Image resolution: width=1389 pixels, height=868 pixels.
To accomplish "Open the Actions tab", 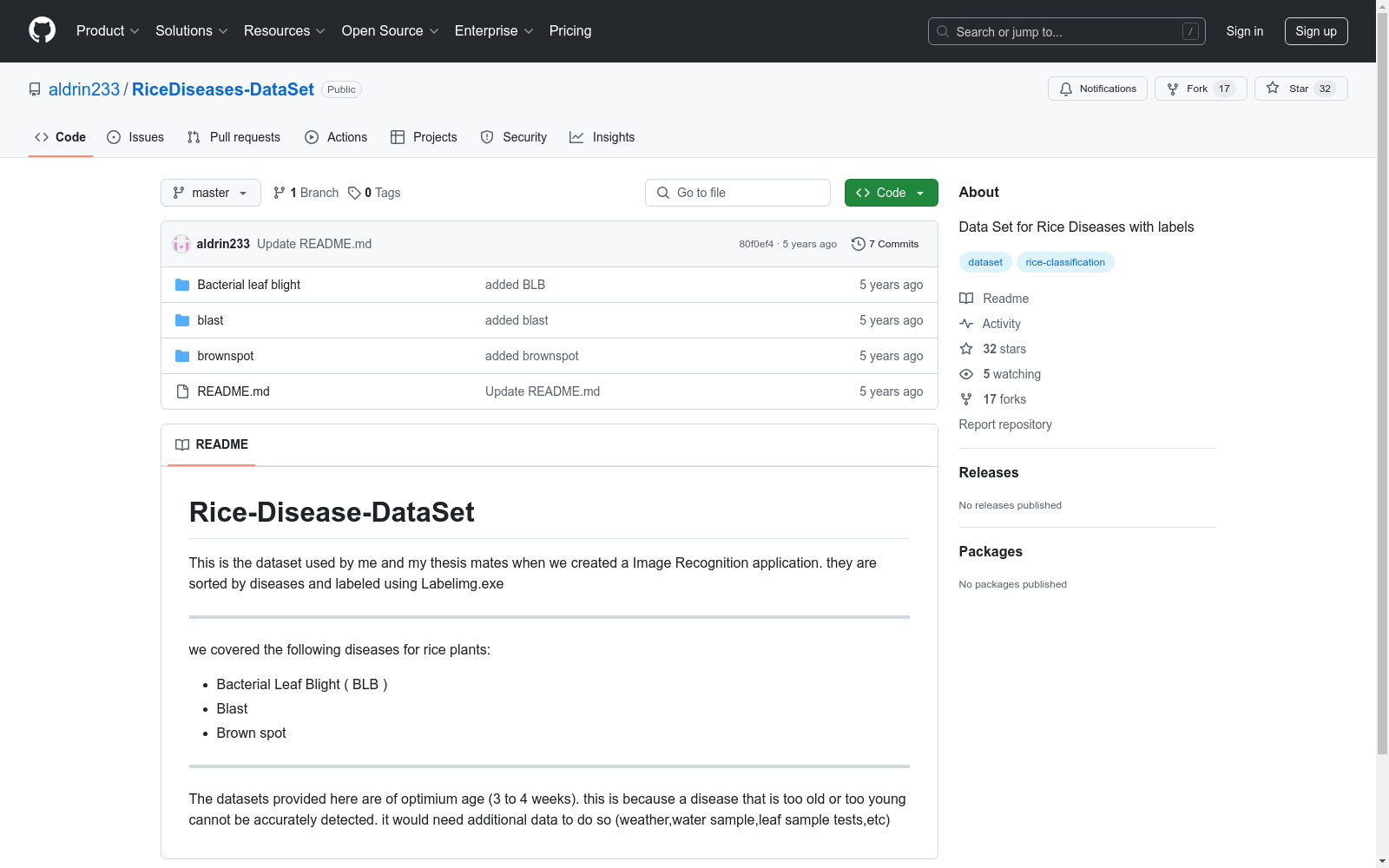I will (336, 137).
